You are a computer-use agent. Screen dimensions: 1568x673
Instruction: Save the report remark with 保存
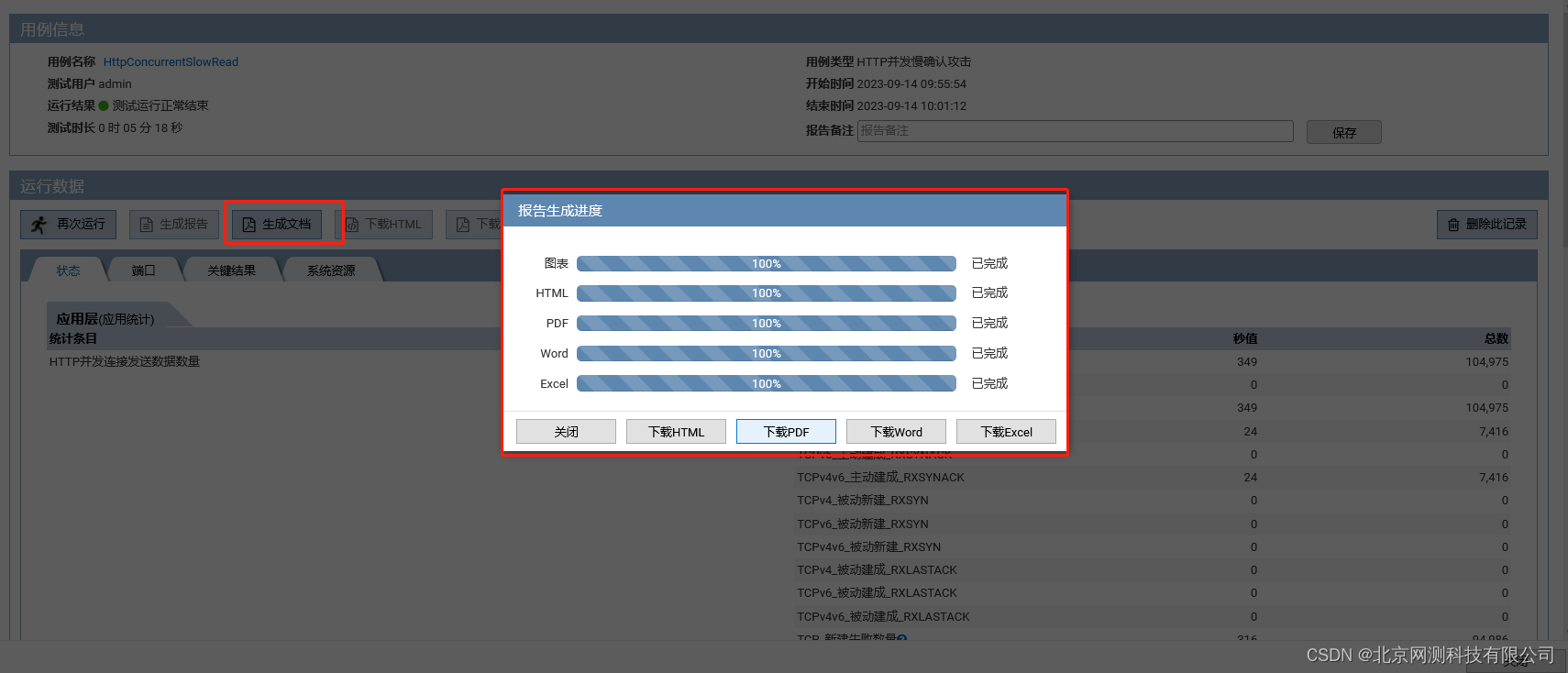pos(1344,132)
